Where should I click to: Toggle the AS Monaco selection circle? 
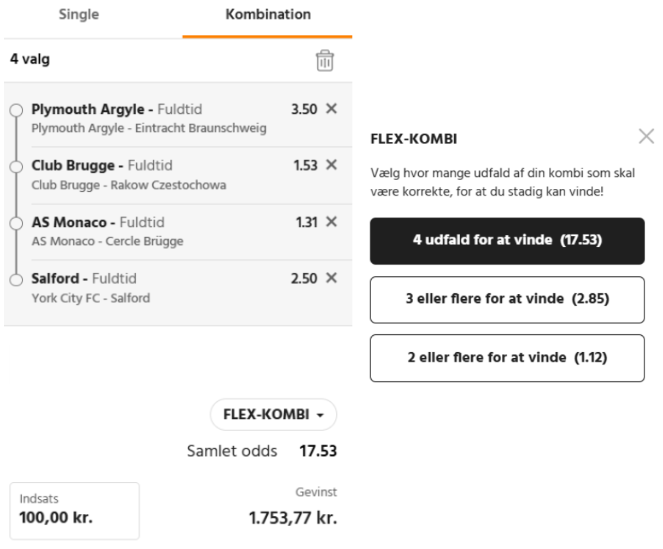click(16, 223)
